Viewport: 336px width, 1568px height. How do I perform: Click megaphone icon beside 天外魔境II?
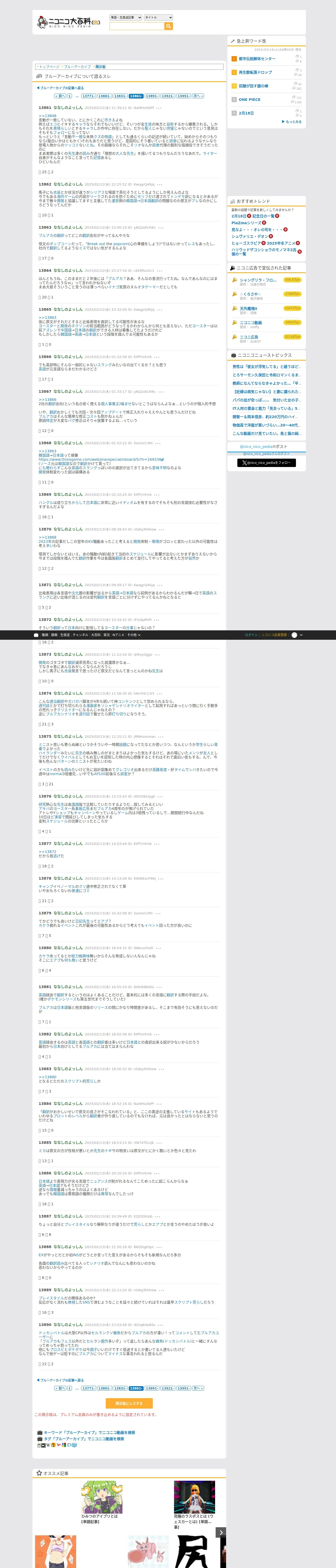point(234,308)
